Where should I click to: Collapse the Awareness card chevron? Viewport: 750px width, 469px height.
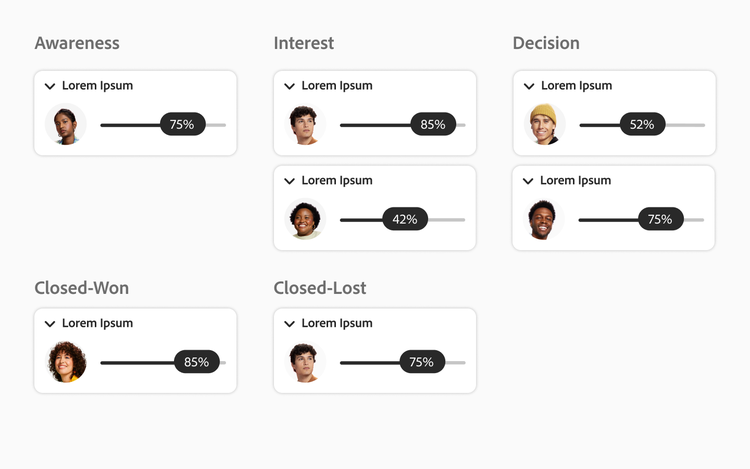click(50, 86)
